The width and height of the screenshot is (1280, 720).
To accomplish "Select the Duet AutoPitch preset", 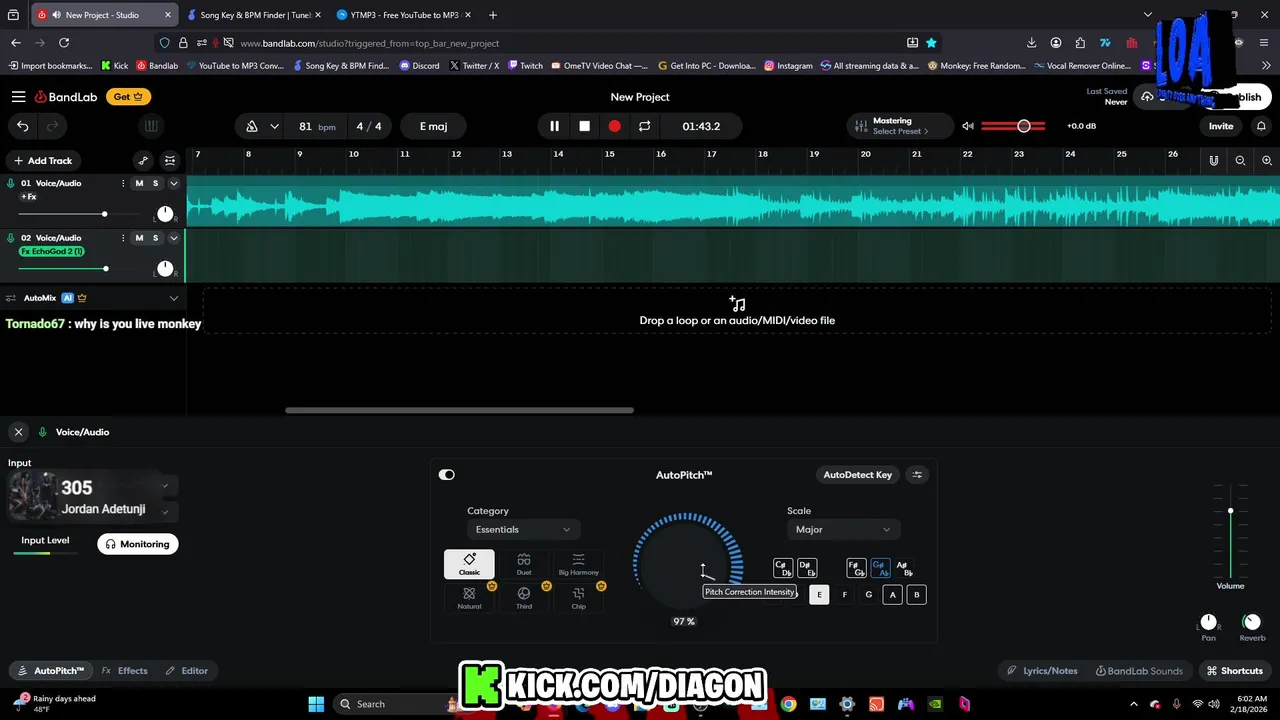I will pyautogui.click(x=524, y=564).
